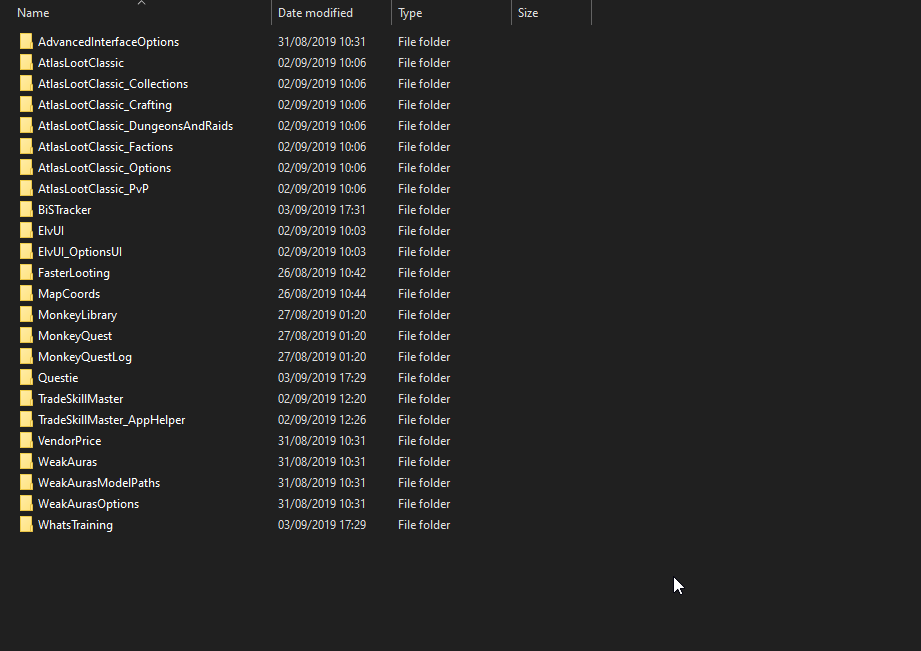921x651 pixels.
Task: Select the ElvUI_OptionsUI folder name
Action: tap(80, 252)
